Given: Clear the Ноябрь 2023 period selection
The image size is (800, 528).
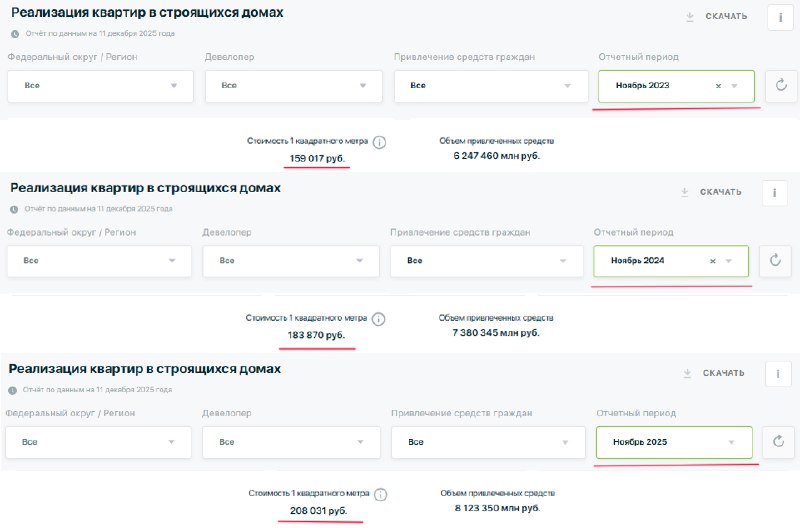Looking at the screenshot, I should 718,86.
